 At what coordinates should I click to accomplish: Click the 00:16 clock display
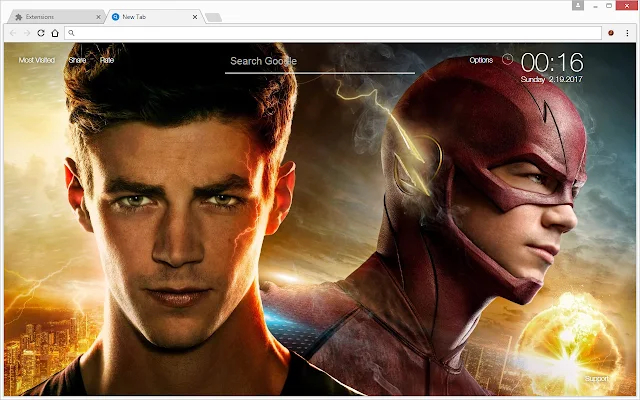click(x=552, y=62)
